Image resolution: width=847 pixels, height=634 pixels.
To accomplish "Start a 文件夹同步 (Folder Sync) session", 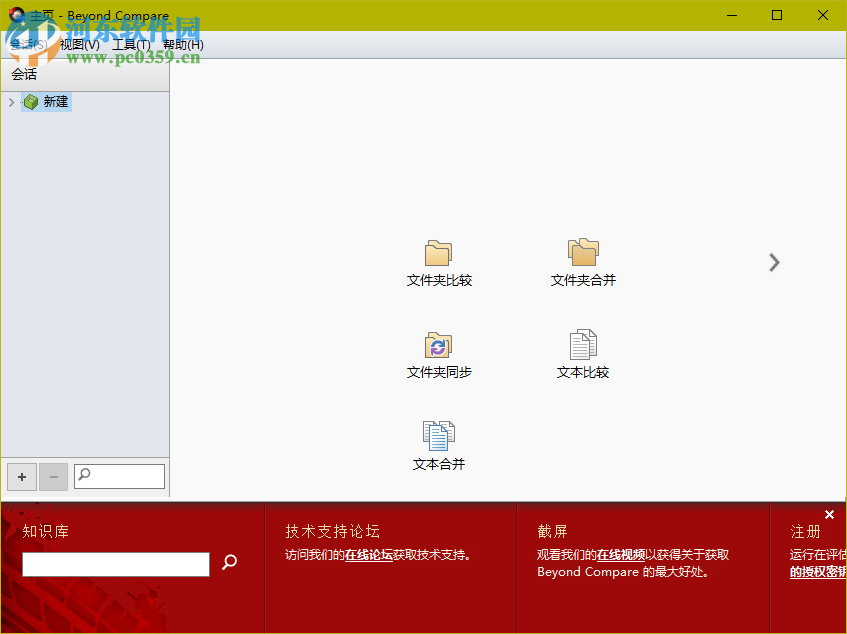I will point(437,353).
